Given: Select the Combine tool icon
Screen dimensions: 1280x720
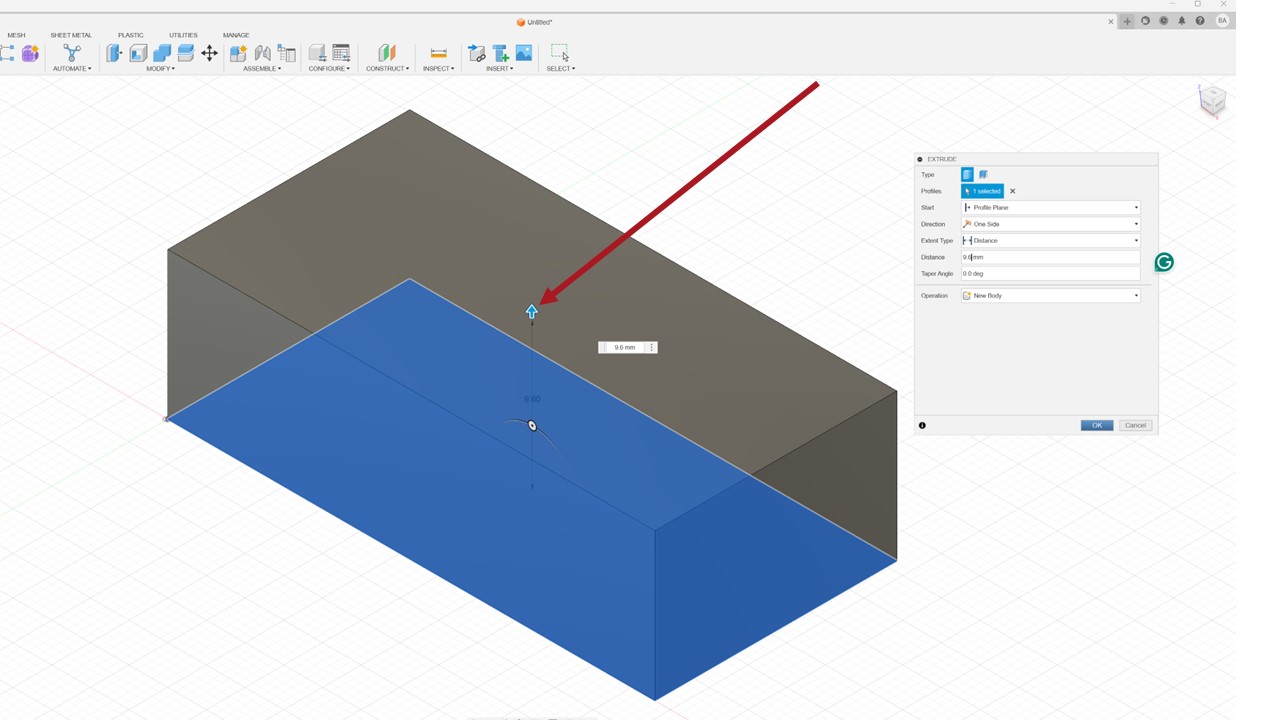Looking at the screenshot, I should (x=162, y=53).
